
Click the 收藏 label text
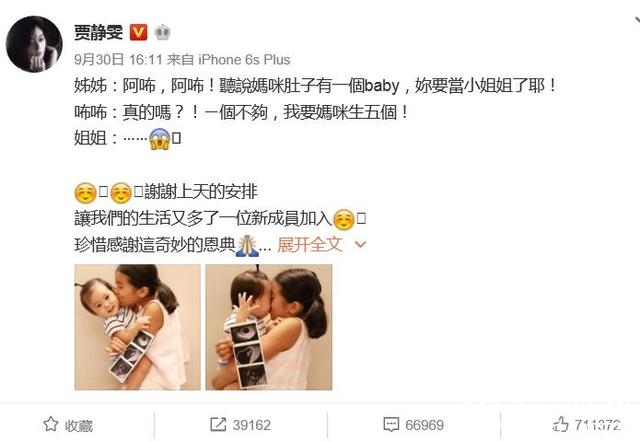coord(79,426)
